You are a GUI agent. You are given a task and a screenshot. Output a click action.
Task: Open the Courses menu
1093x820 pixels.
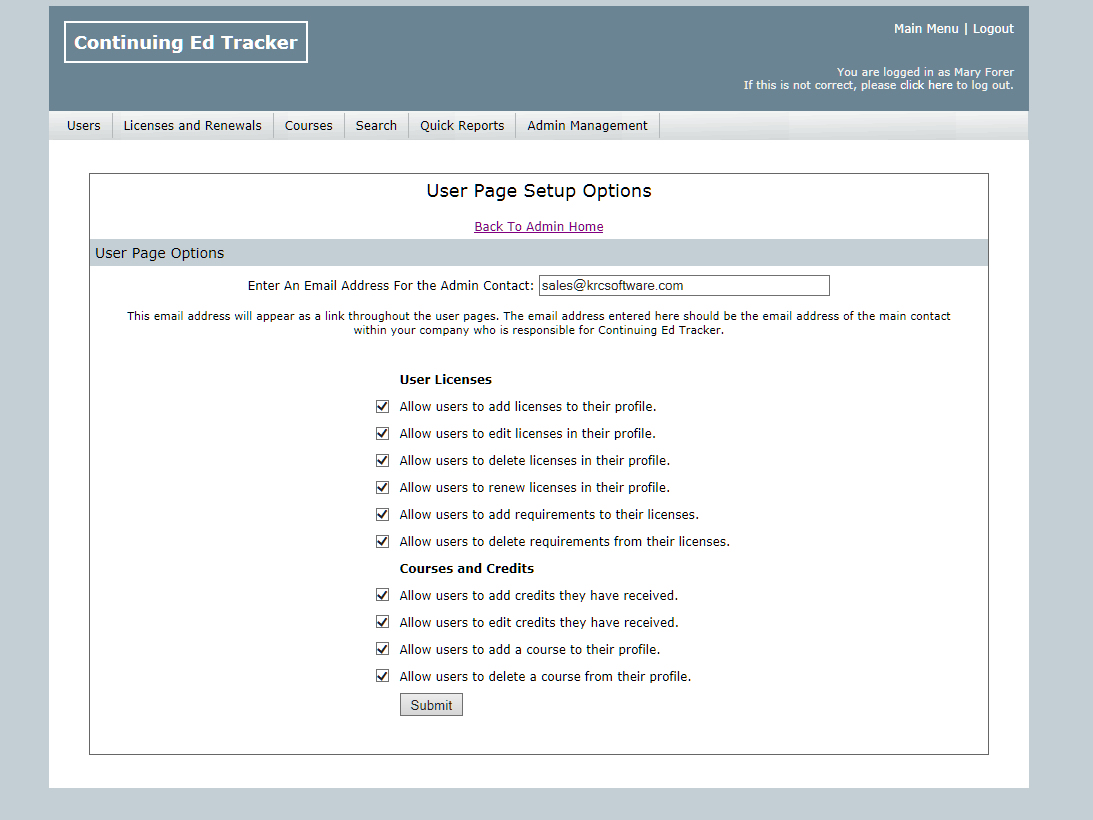point(308,126)
